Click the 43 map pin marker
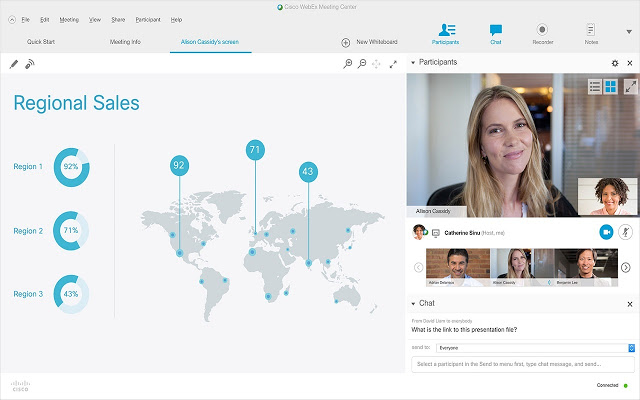 click(308, 172)
